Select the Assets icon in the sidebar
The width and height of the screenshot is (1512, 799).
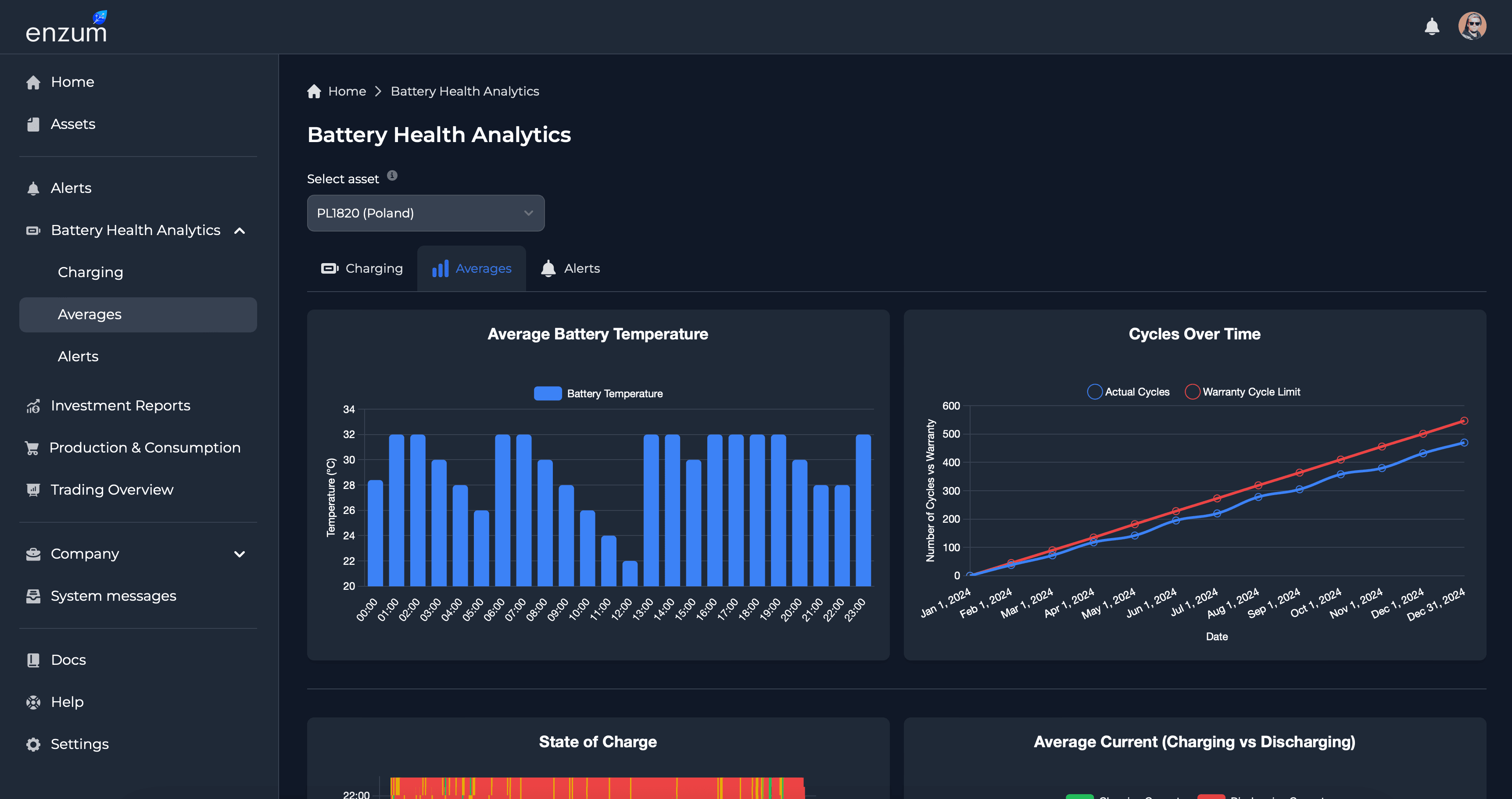tap(33, 125)
